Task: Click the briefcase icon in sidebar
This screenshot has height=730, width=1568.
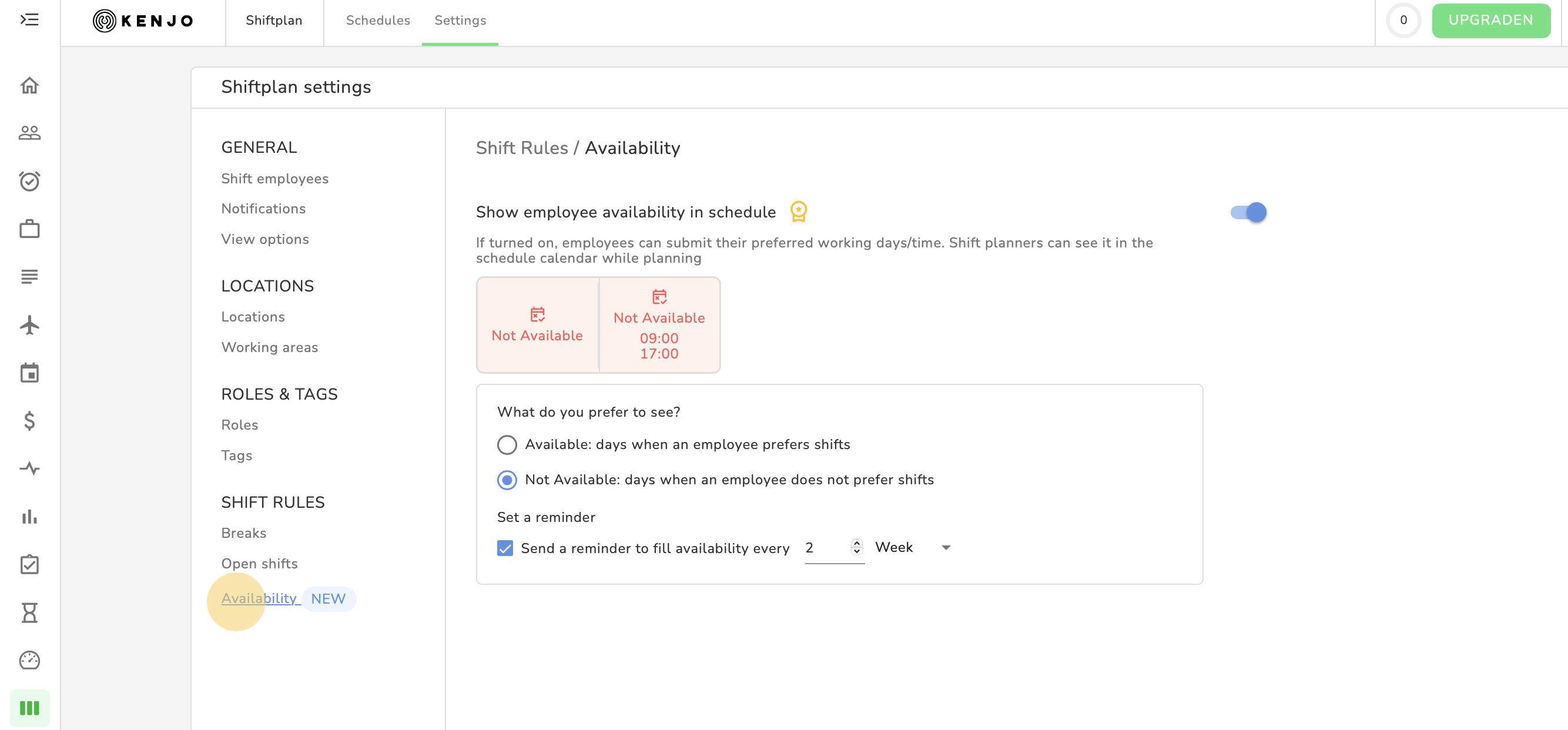Action: [29, 229]
